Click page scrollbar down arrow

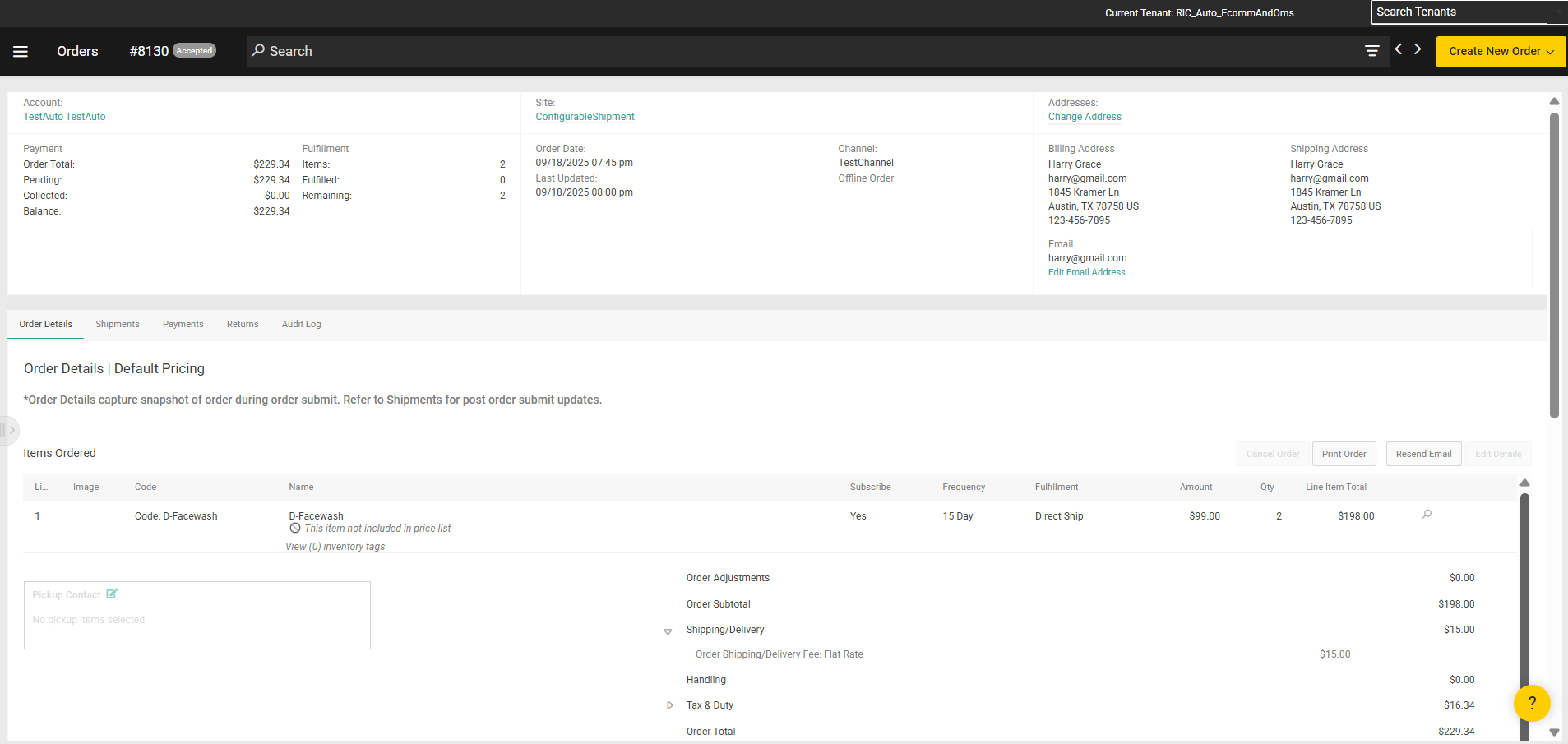point(1554,732)
